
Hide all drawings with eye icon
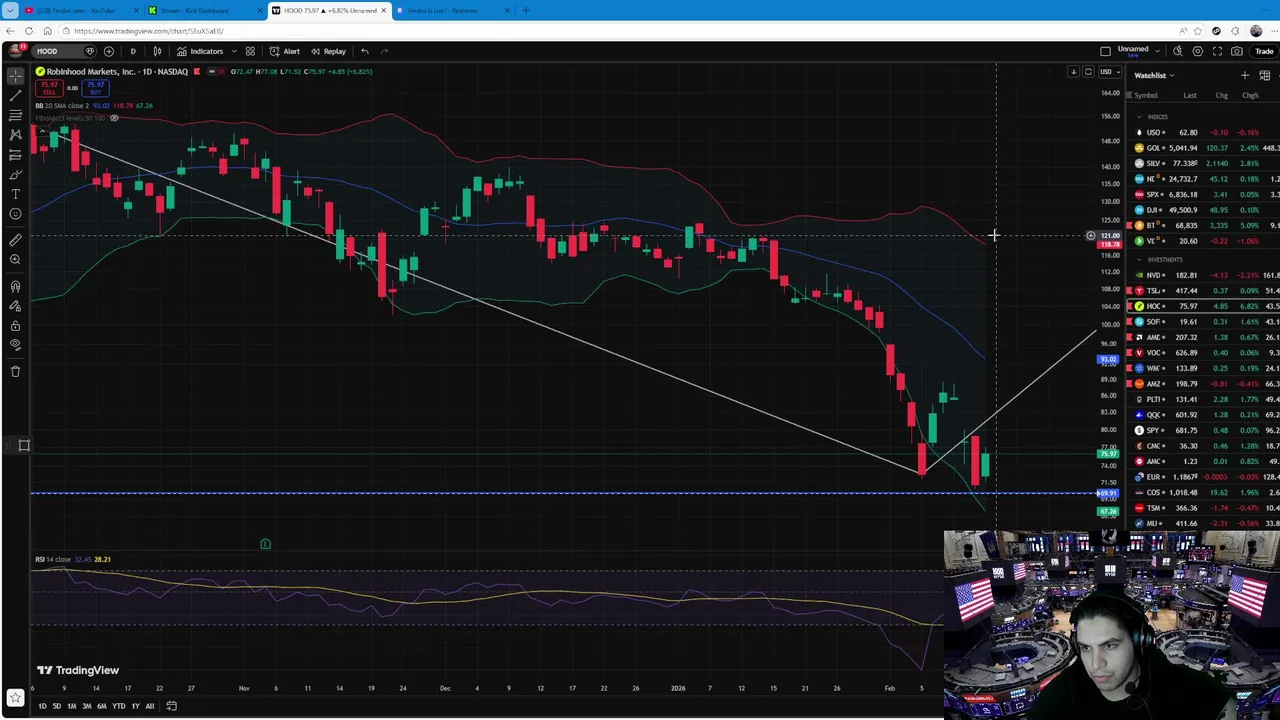click(15, 345)
